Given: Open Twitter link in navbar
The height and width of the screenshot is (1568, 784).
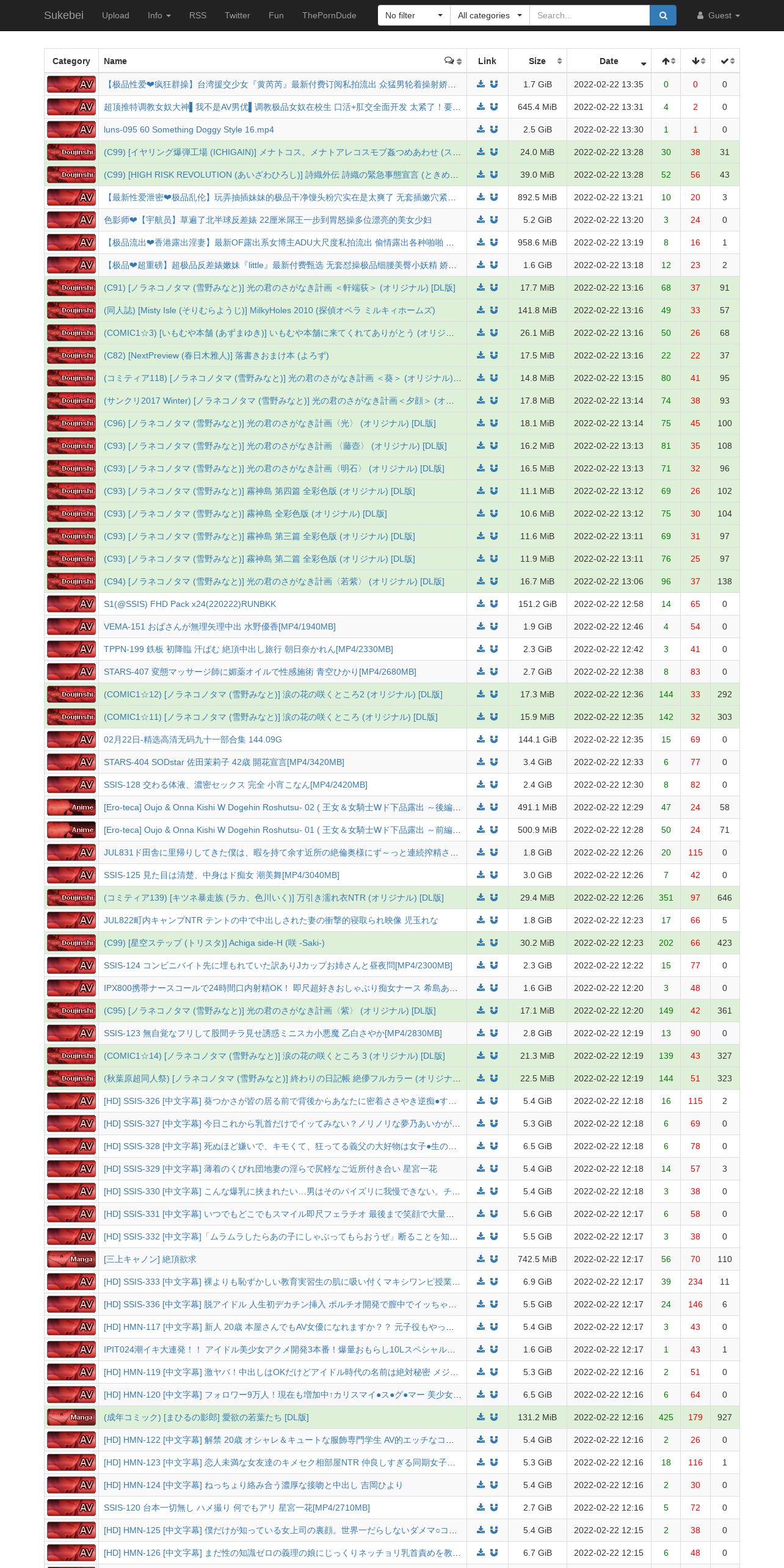Looking at the screenshot, I should (x=237, y=15).
